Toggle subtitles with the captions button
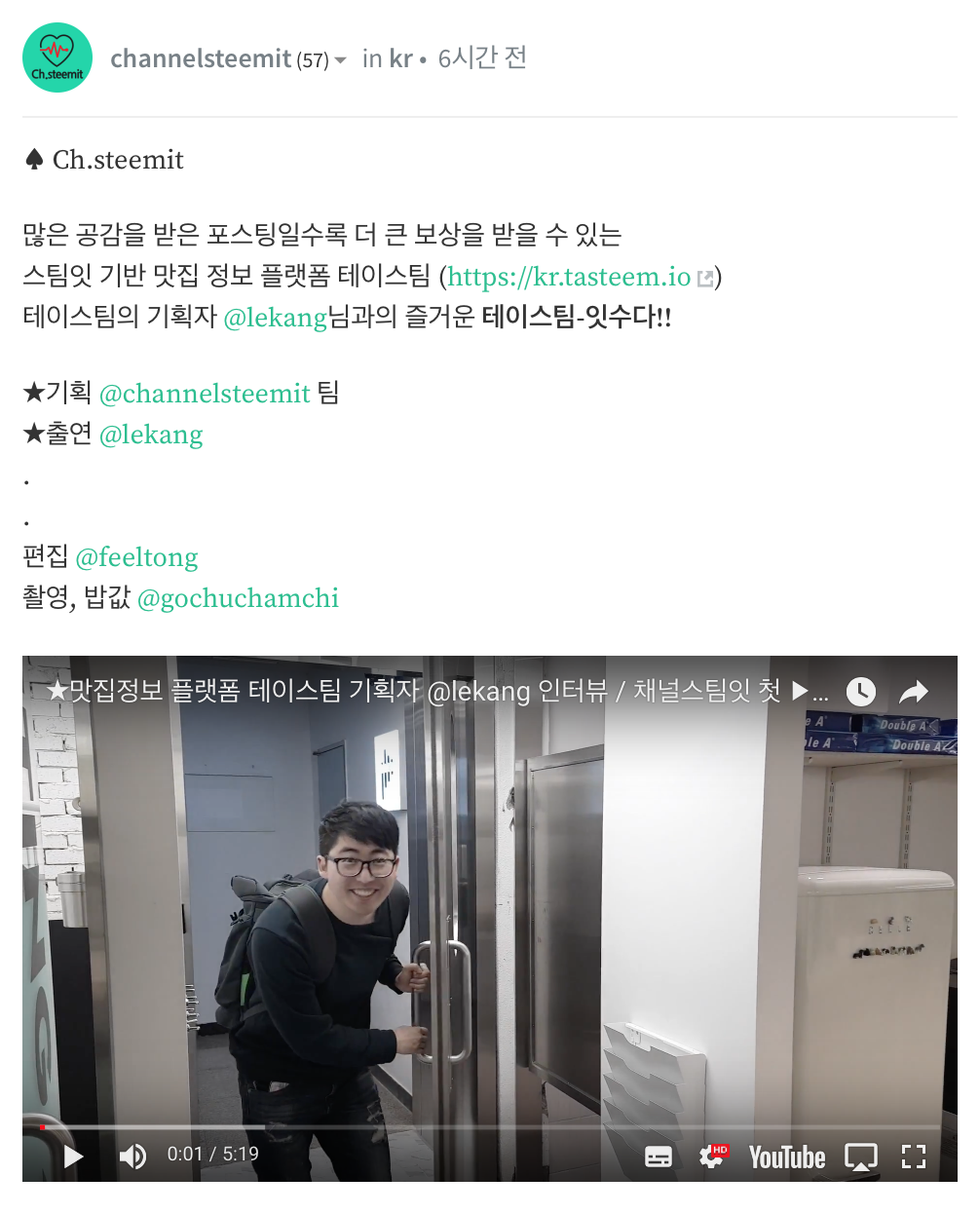Image resolution: width=980 pixels, height=1214 pixels. pos(659,1157)
